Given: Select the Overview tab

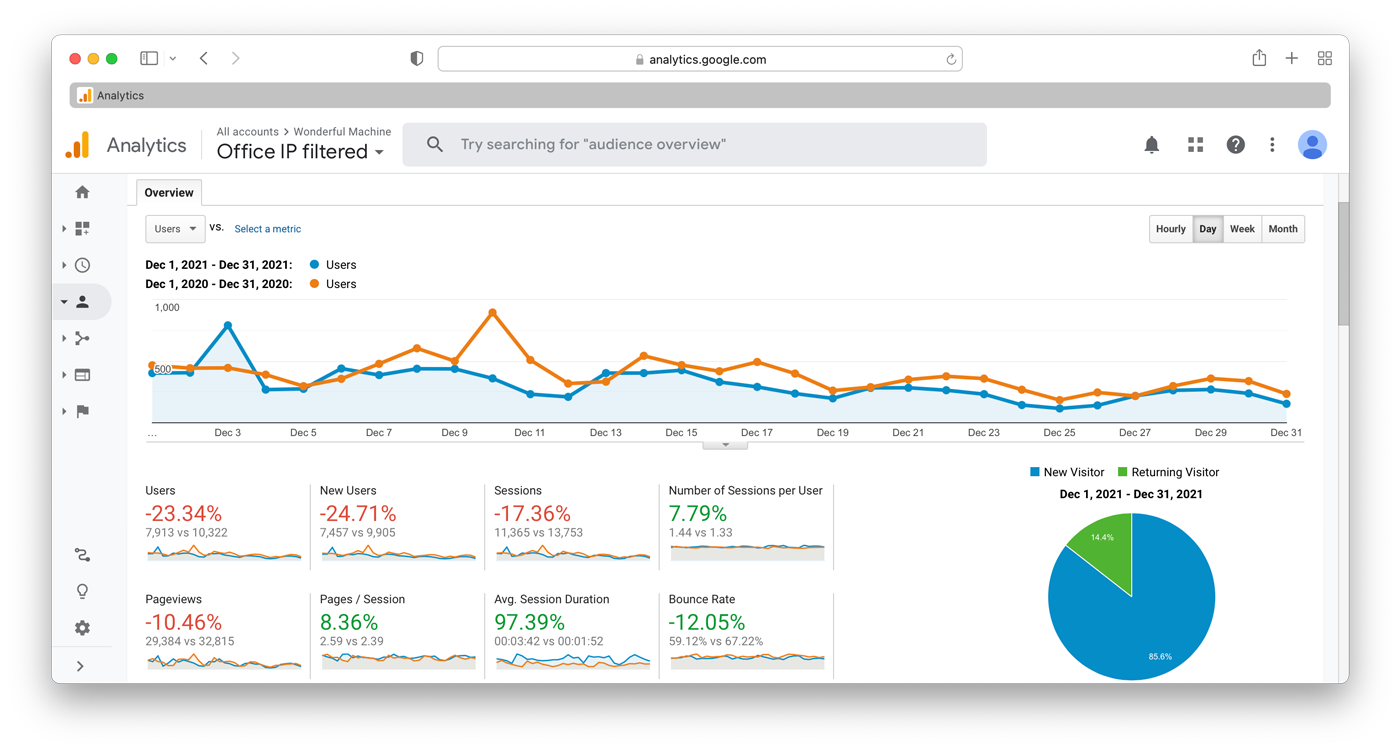Looking at the screenshot, I should pyautogui.click(x=169, y=193).
